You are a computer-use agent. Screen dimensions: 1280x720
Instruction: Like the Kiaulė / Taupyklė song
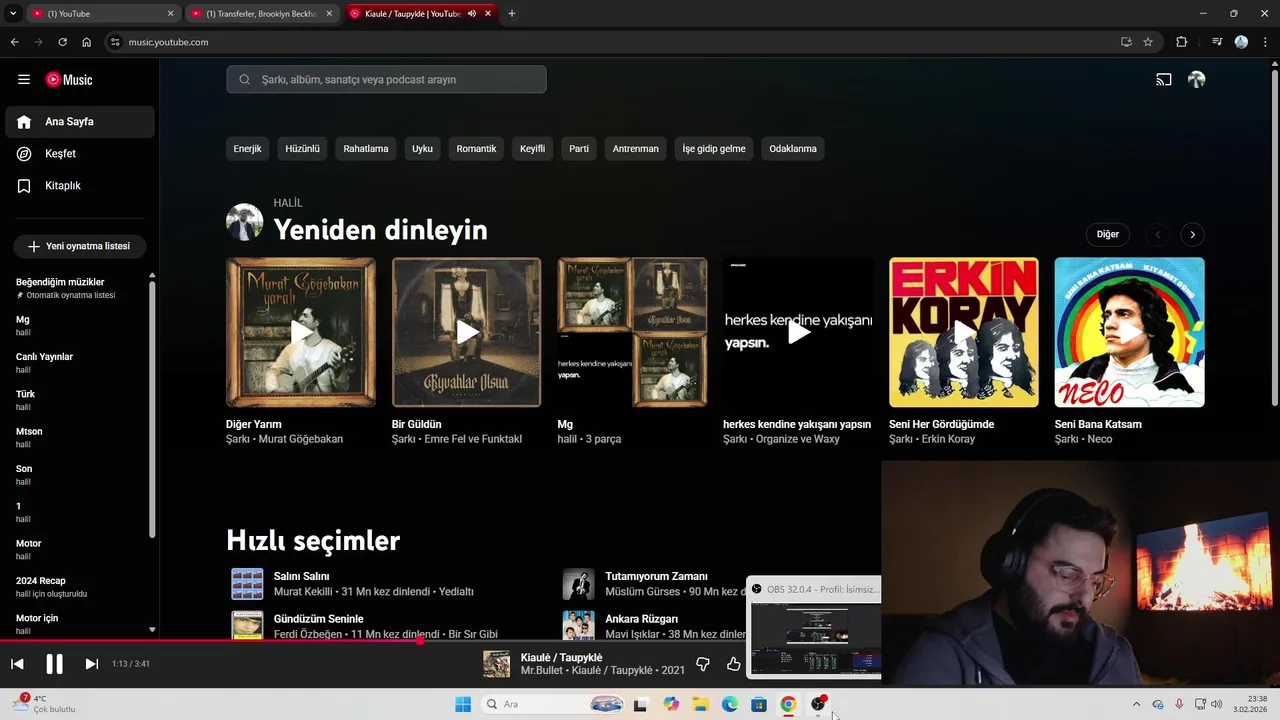[733, 664]
